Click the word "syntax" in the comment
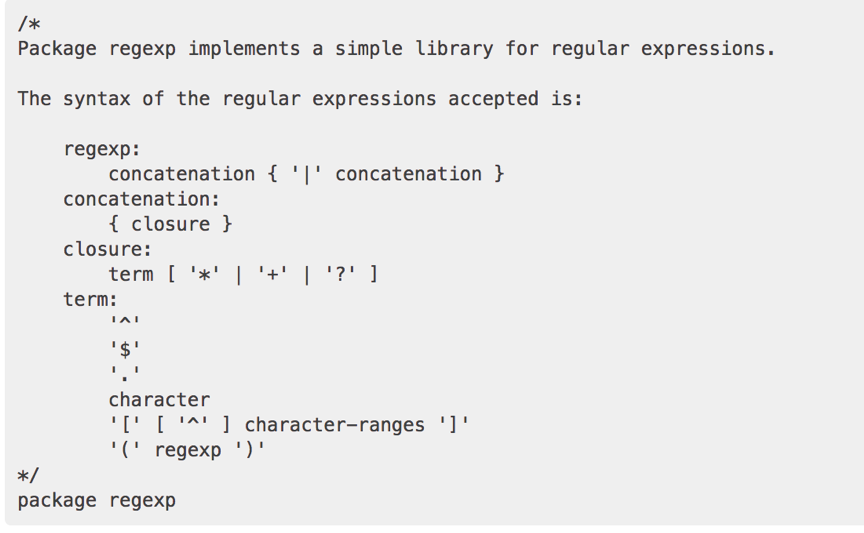 click(x=97, y=98)
